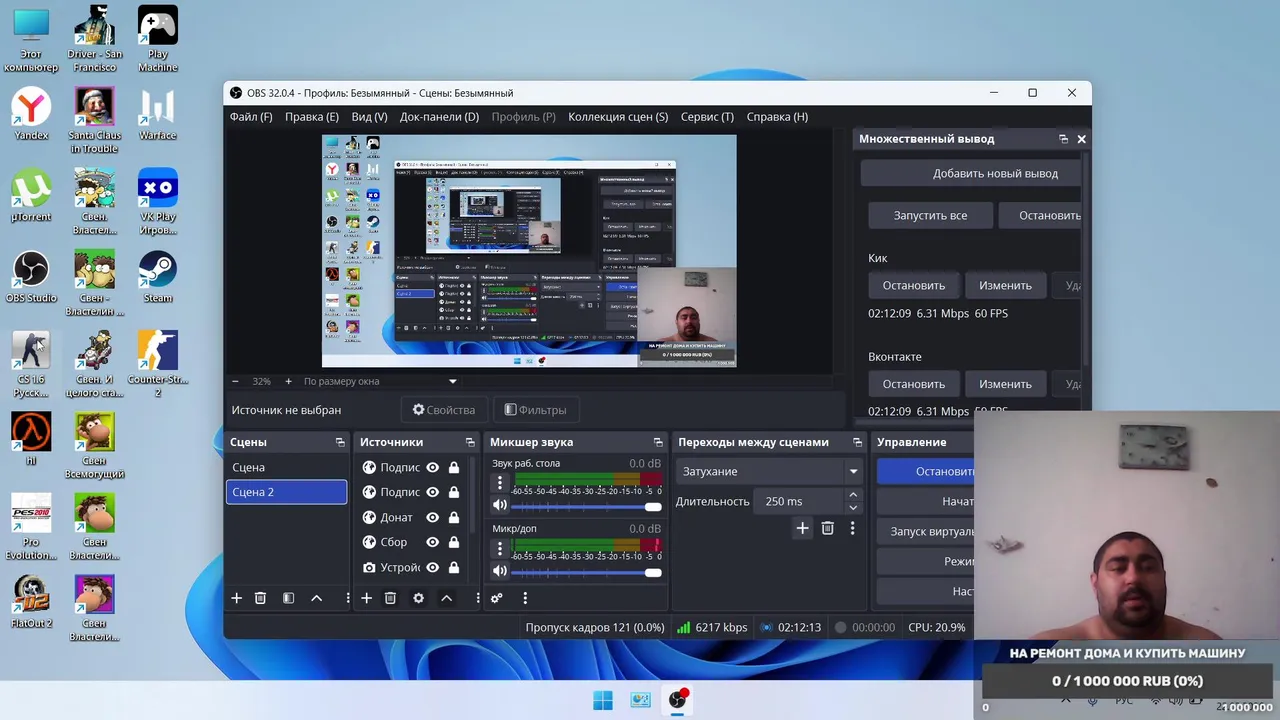
Task: Select the Сцена scene in the list
Action: [x=286, y=467]
